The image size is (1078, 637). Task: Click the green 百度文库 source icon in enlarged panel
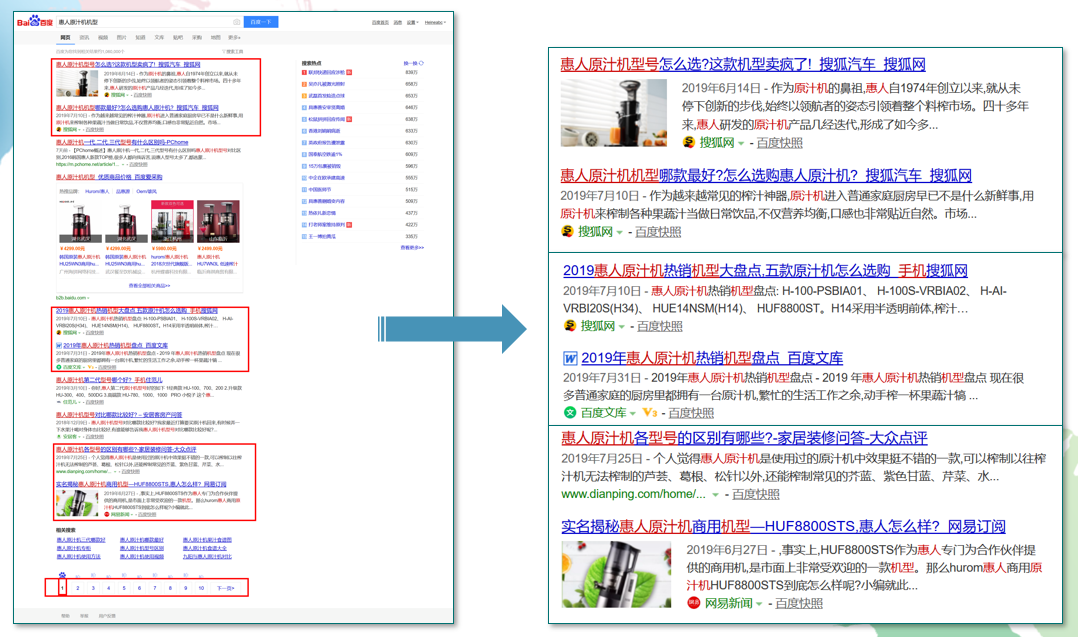(x=570, y=412)
